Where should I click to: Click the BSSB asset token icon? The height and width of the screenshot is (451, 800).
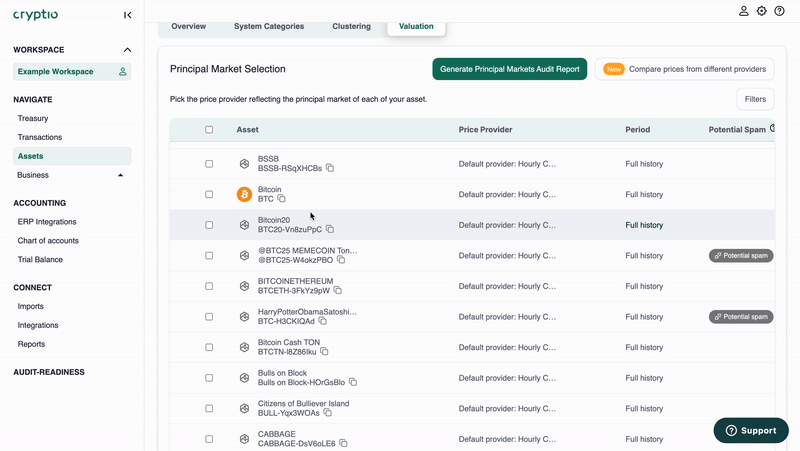coord(244,164)
